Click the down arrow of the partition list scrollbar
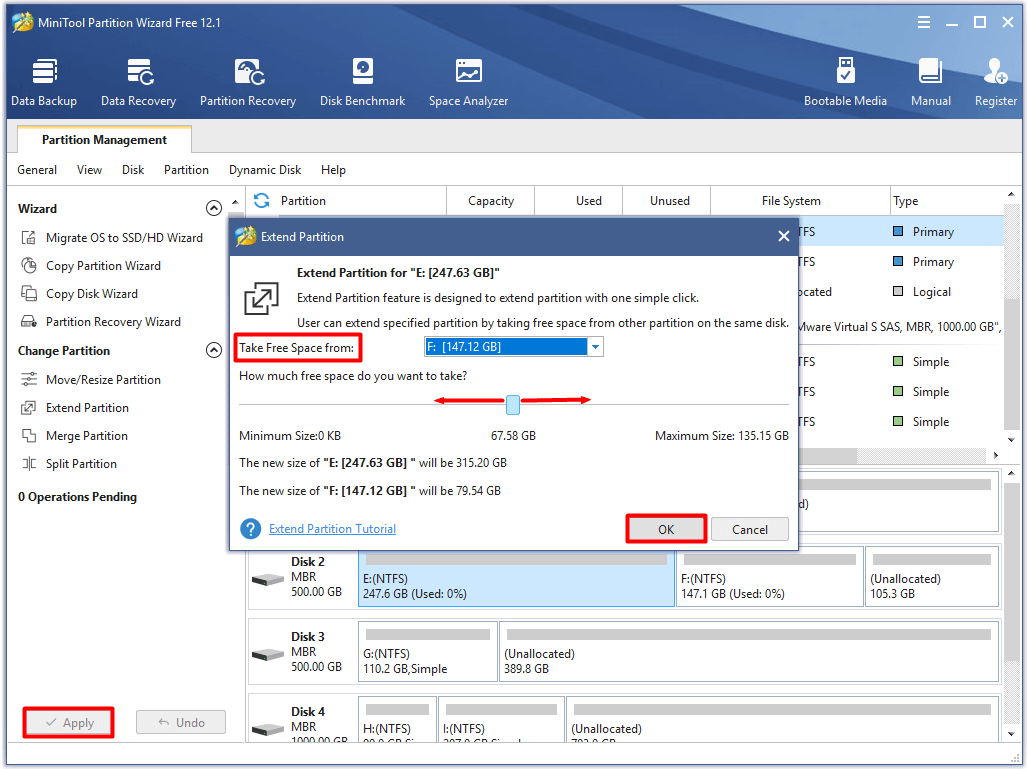This screenshot has width=1028, height=769. [x=1011, y=440]
